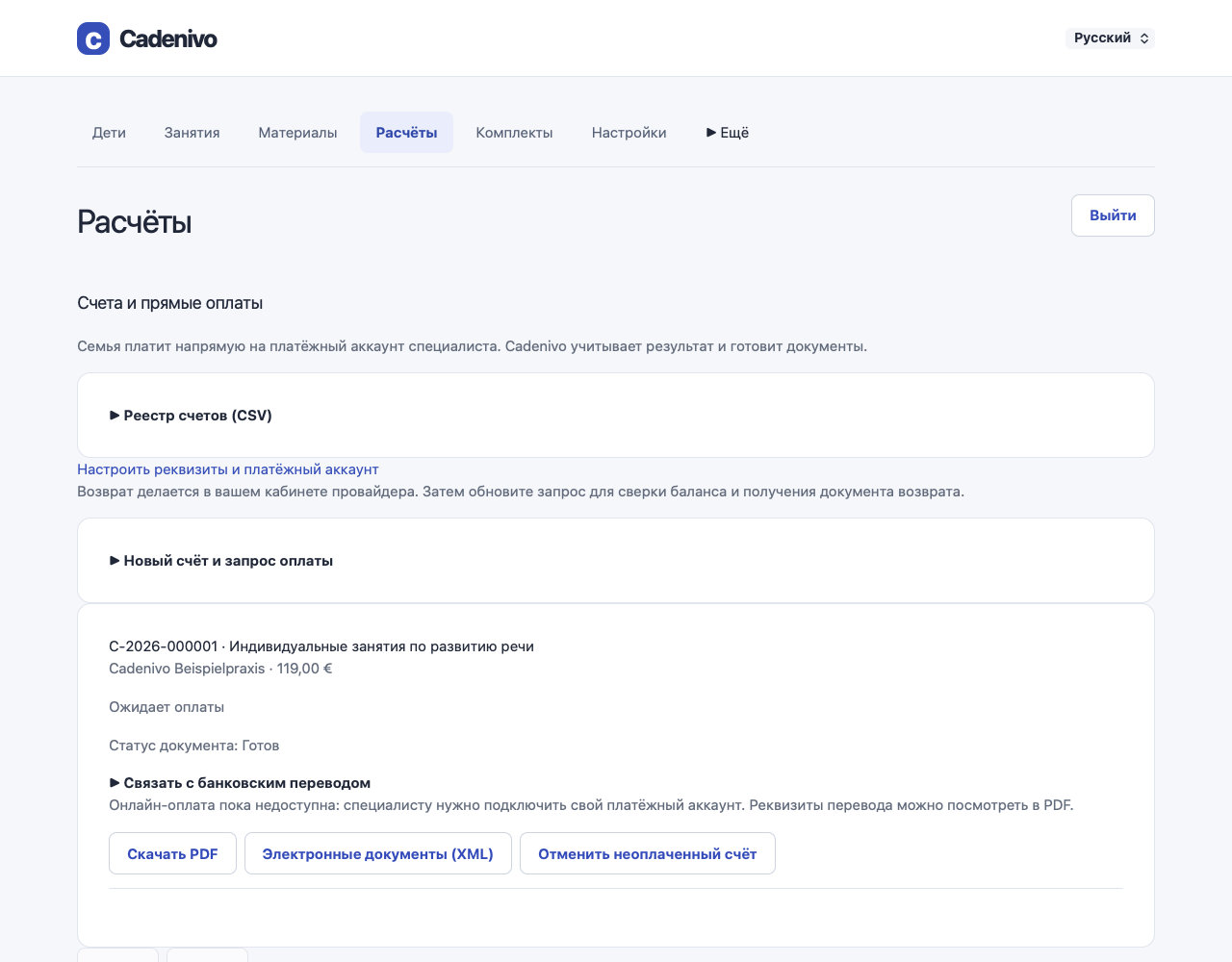This screenshot has width=1232, height=962.
Task: Click the Выйти logout button
Action: (1113, 215)
